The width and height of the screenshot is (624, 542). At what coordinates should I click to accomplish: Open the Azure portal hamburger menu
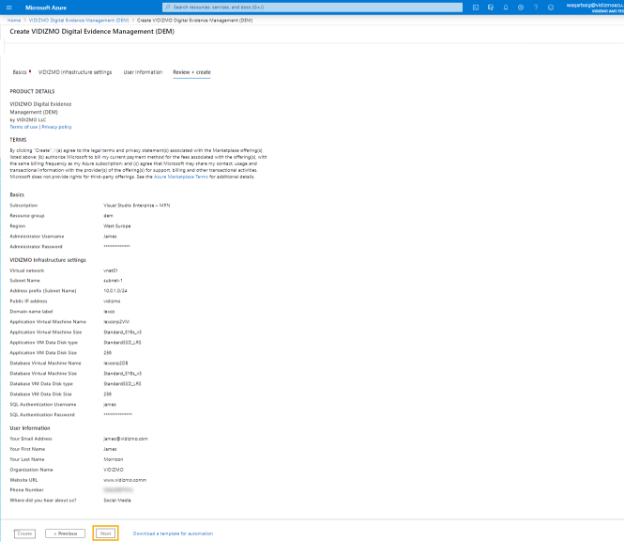tap(9, 6)
